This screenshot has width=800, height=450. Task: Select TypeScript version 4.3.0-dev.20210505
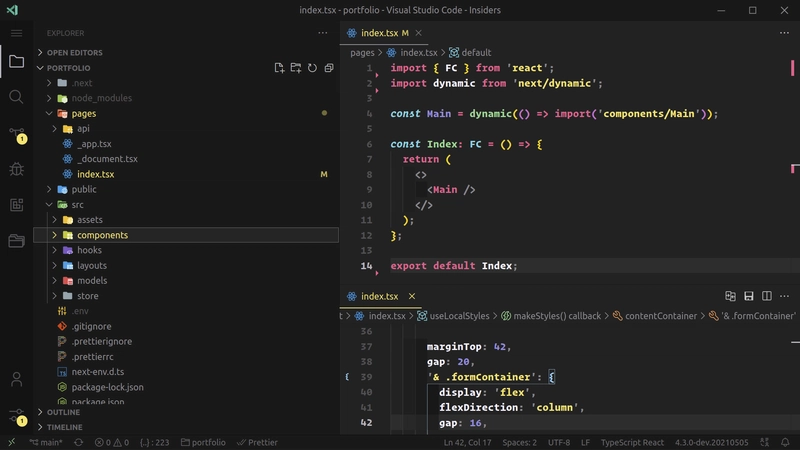click(711, 442)
